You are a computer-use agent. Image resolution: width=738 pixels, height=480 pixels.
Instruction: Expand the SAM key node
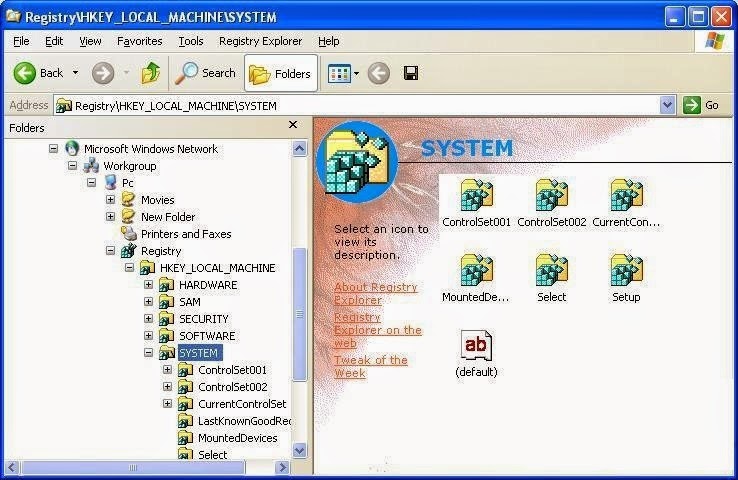[148, 302]
